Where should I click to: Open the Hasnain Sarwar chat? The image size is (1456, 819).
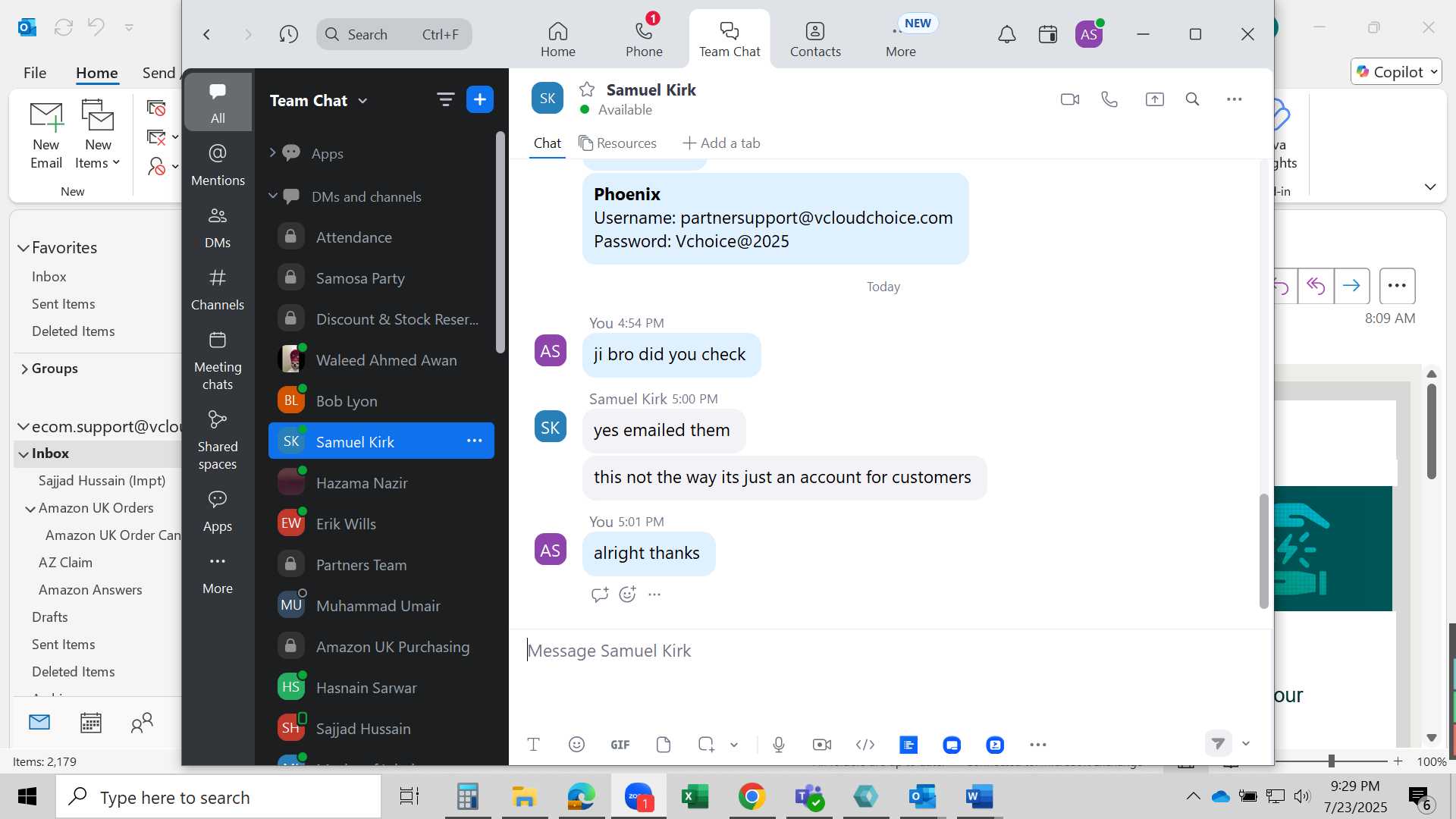pyautogui.click(x=381, y=687)
